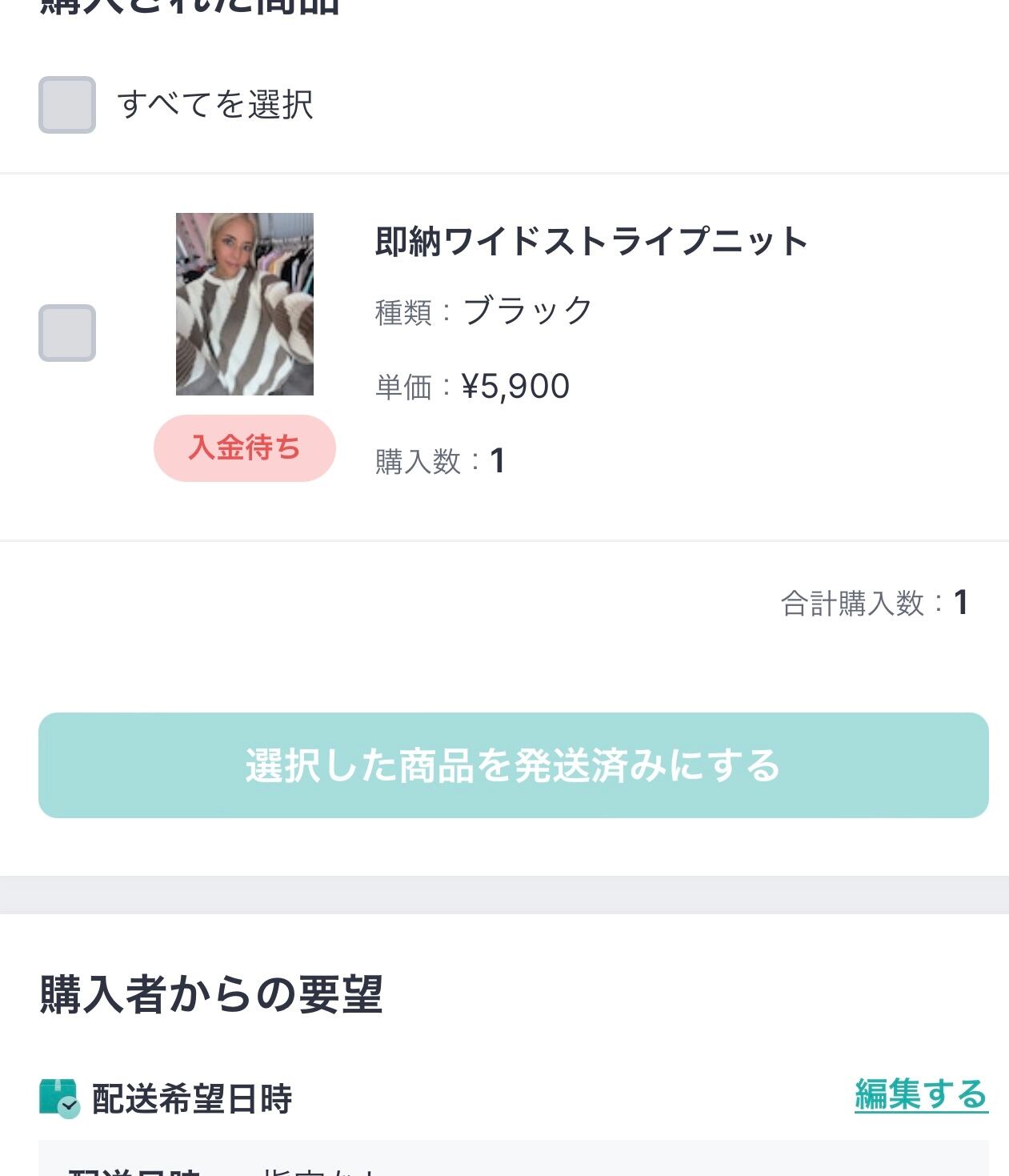The image size is (1009, 1176).
Task: Select the 配送希望日時 label
Action: pyautogui.click(x=192, y=1098)
